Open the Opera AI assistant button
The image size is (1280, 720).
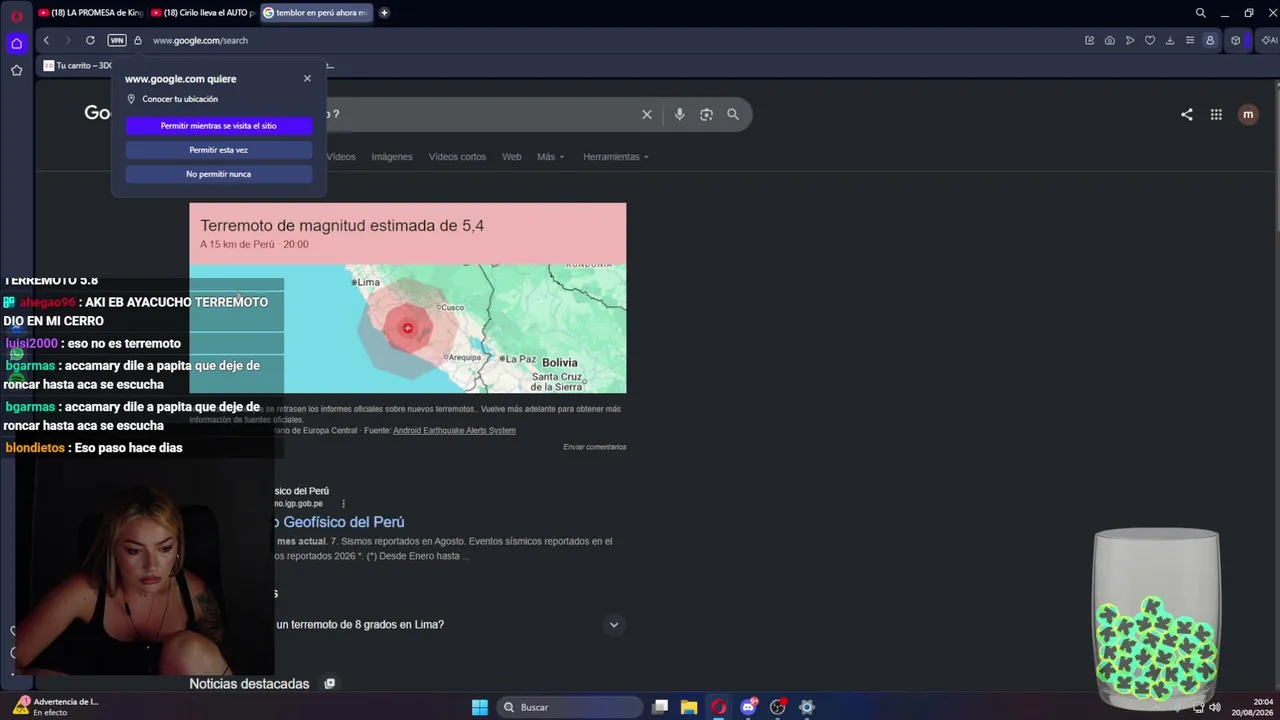pyautogui.click(x=1268, y=40)
